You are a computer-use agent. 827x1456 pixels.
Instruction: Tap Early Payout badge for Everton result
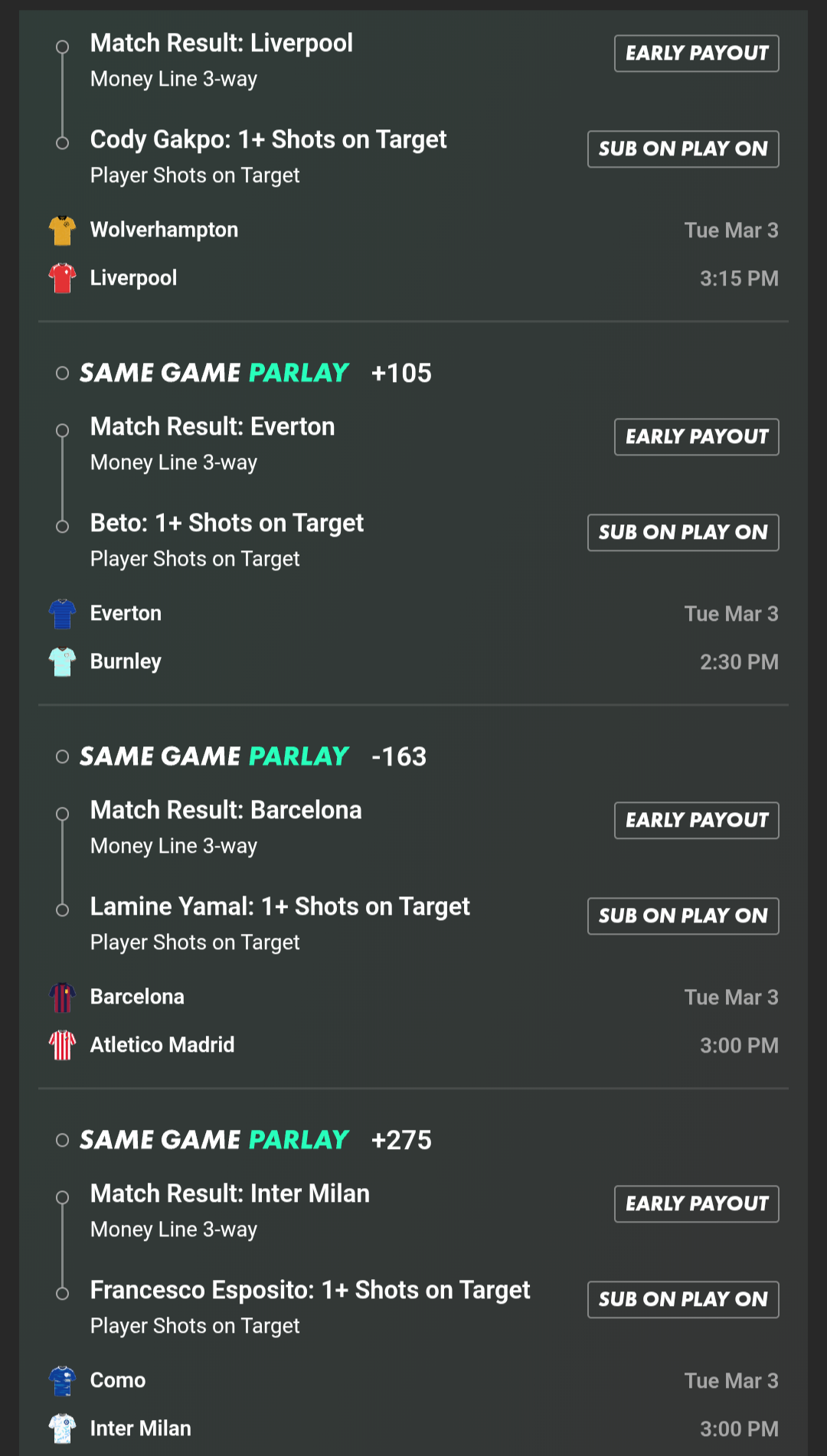[x=696, y=437]
